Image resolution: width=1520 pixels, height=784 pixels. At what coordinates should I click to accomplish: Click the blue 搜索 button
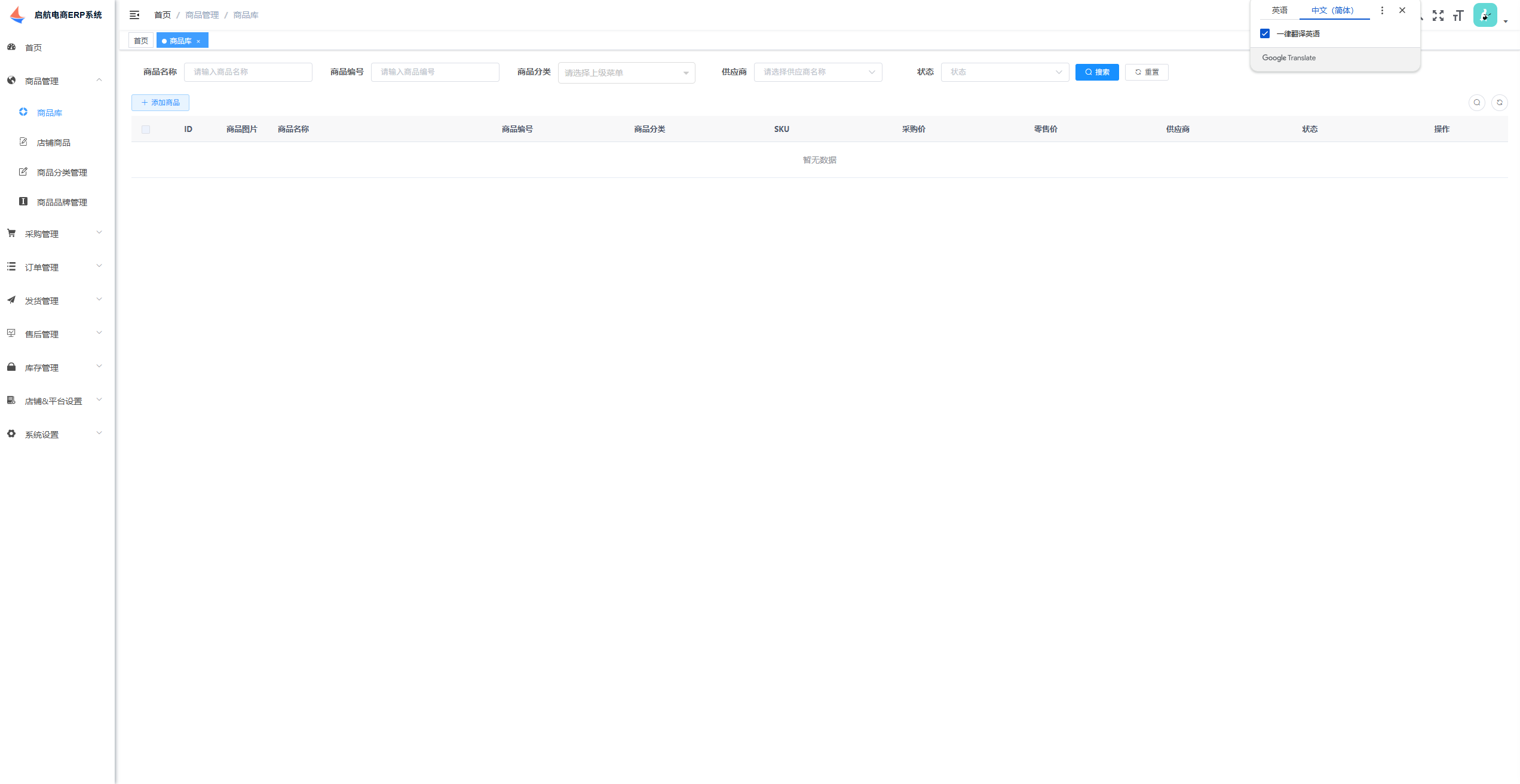click(1096, 72)
